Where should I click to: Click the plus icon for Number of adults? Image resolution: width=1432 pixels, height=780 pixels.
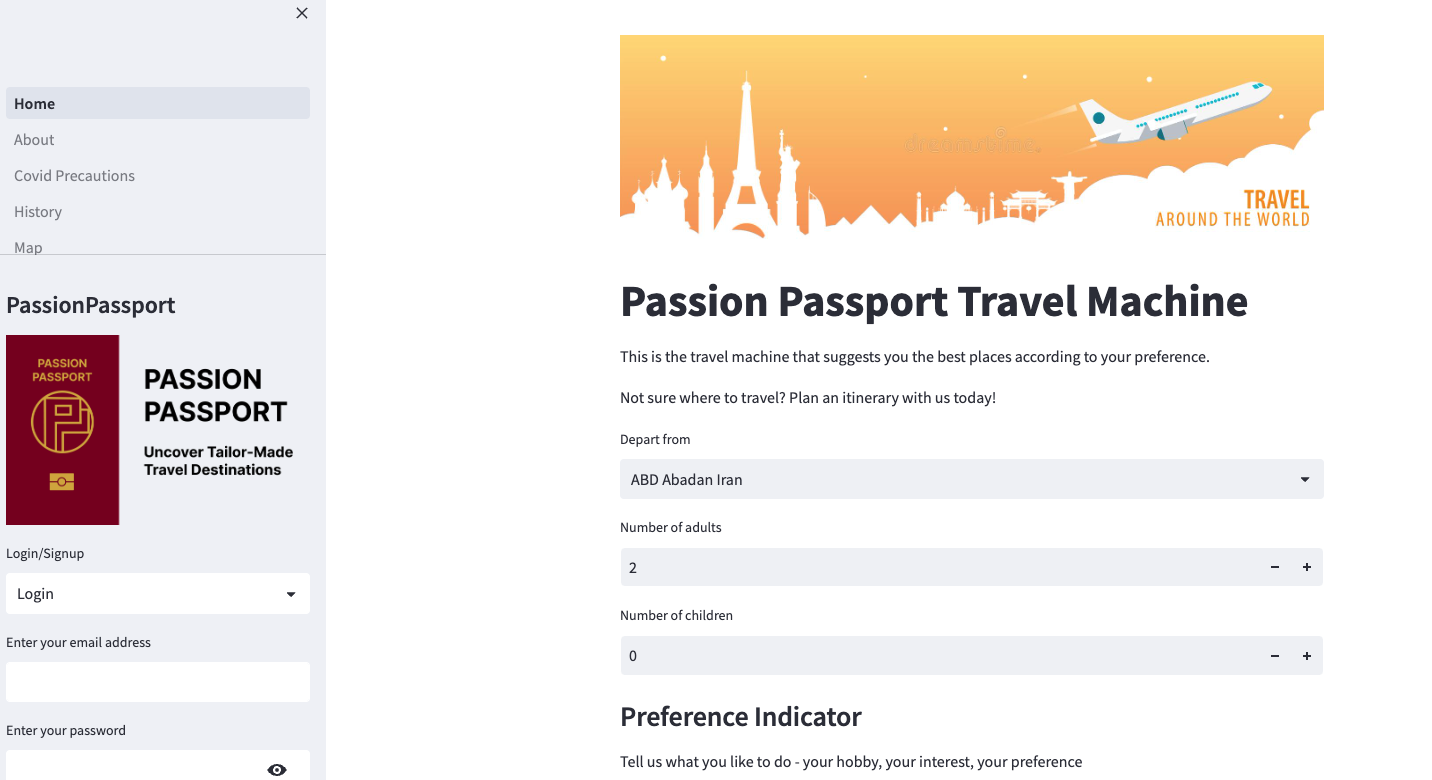pos(1306,567)
